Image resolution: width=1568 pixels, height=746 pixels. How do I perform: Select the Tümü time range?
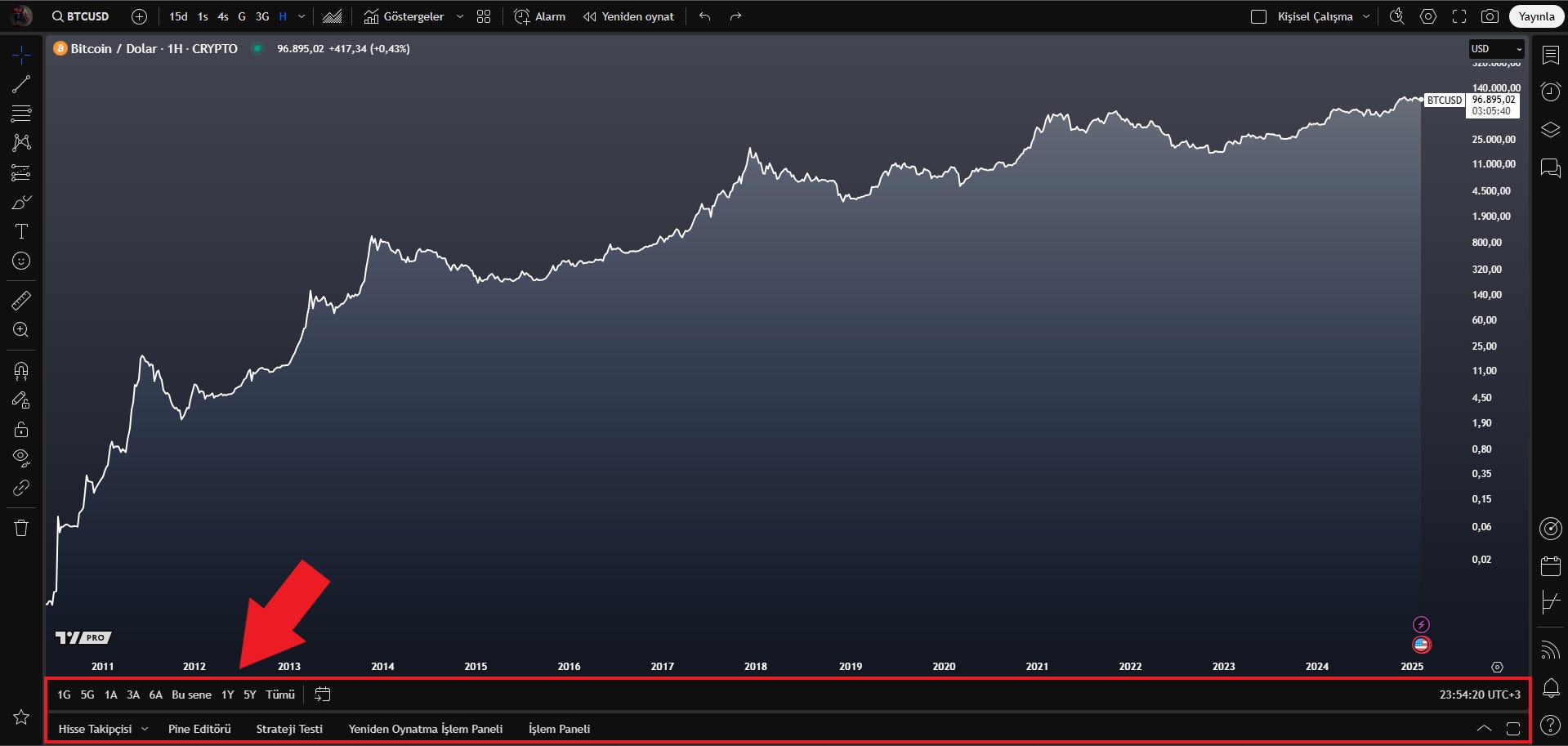pyautogui.click(x=280, y=695)
